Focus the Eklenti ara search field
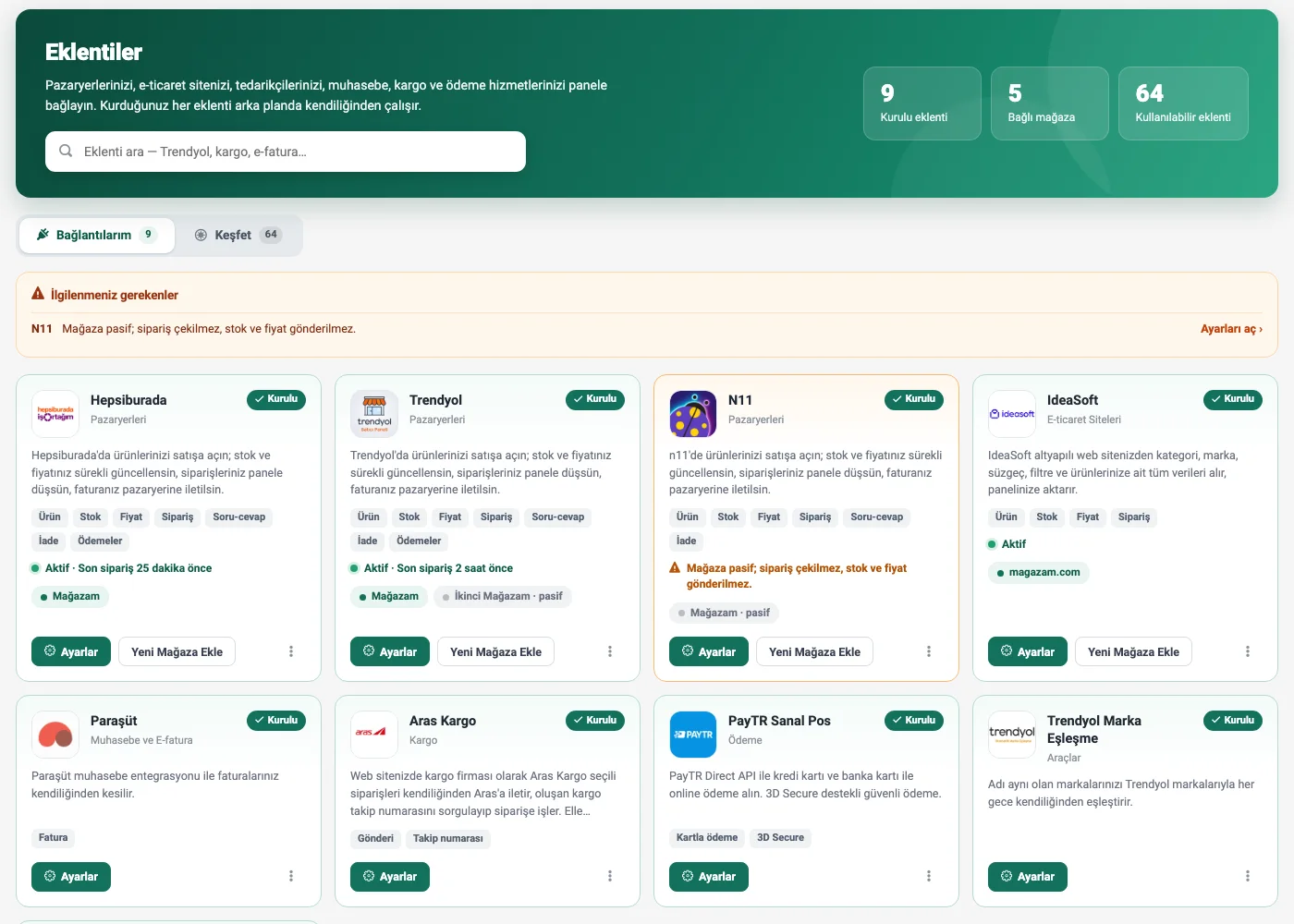Screen dimensions: 1294x924 tap(286, 152)
